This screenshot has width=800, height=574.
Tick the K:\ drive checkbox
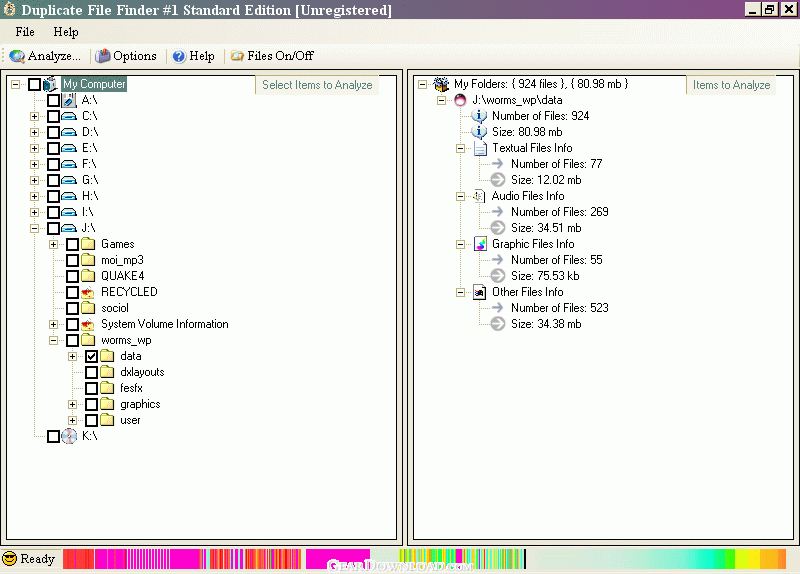tap(53, 436)
